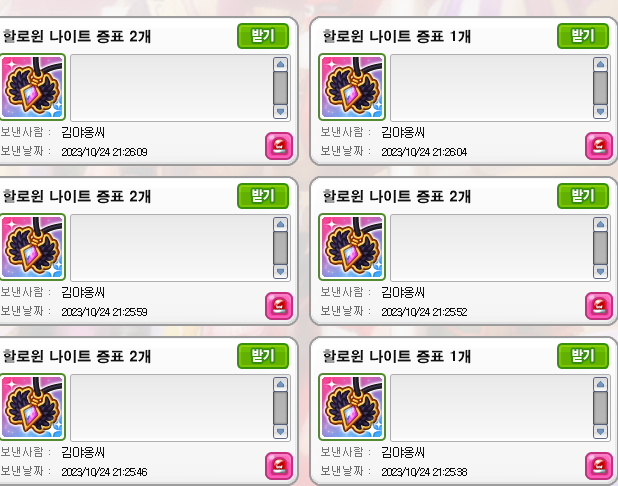Click the report siren on the 21:25:52 gift
Image resolution: width=618 pixels, height=486 pixels.
coord(599,306)
